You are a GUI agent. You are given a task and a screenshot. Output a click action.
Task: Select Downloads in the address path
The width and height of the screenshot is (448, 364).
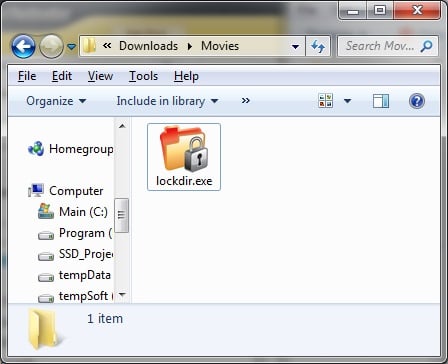[x=148, y=46]
